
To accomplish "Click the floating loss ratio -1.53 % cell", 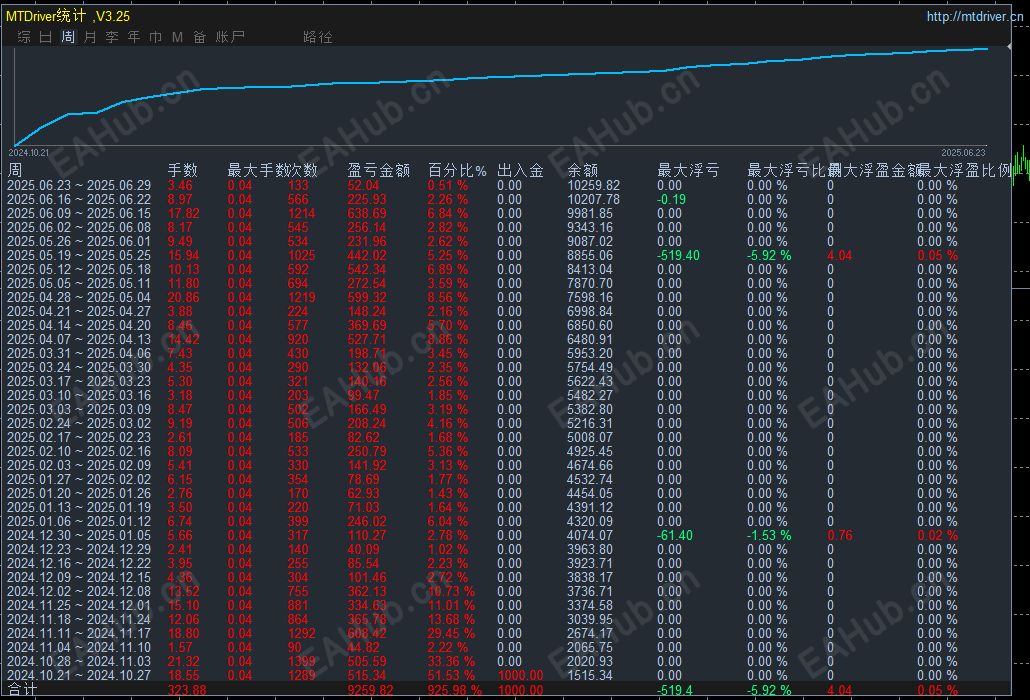I will tap(769, 535).
